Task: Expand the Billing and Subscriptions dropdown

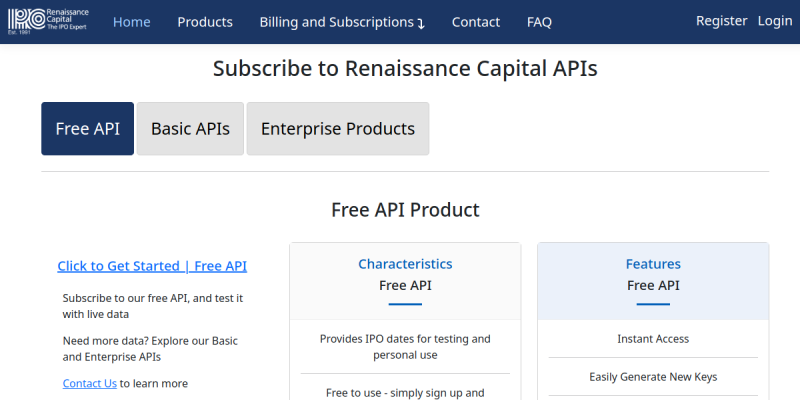Action: pos(342,22)
